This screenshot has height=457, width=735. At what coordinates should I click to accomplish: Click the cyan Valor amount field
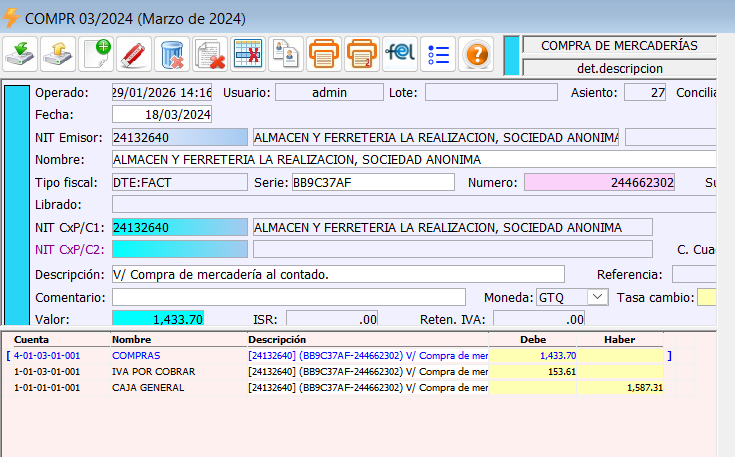pyautogui.click(x=158, y=319)
